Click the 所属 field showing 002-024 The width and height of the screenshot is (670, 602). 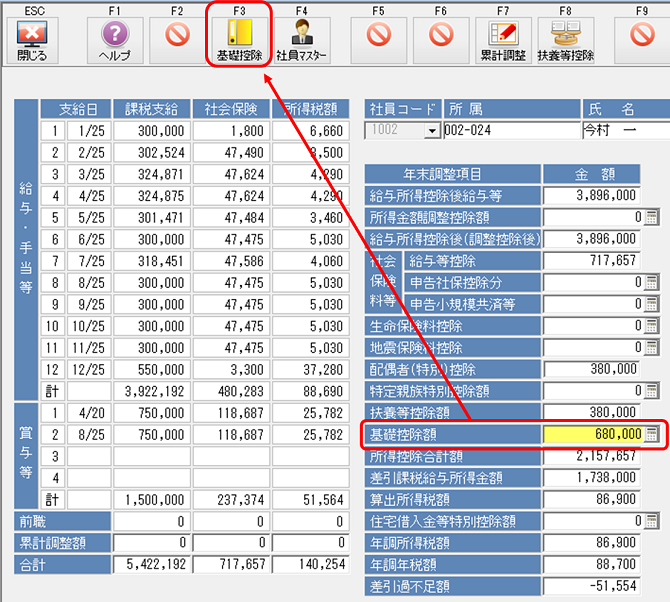point(510,130)
